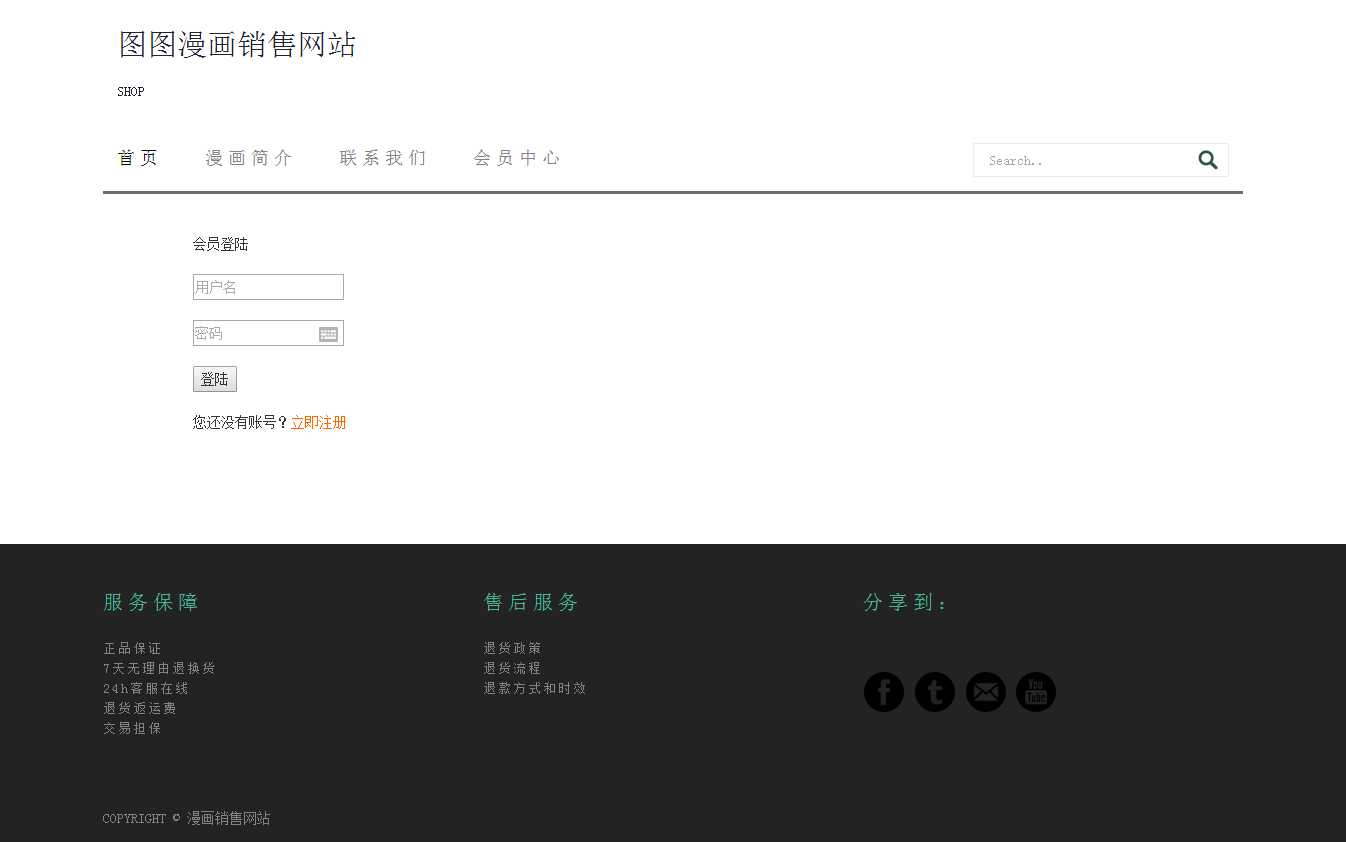Image resolution: width=1346 pixels, height=842 pixels.
Task: Click the virtual keyboard icon in password field
Action: click(328, 334)
